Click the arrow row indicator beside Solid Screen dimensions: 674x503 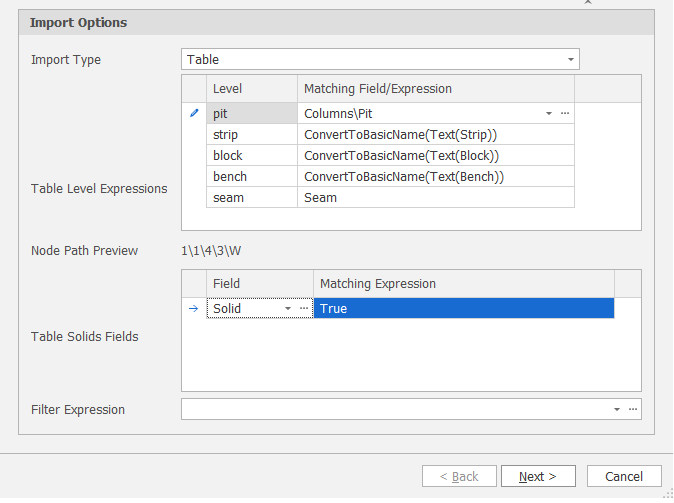click(x=194, y=309)
